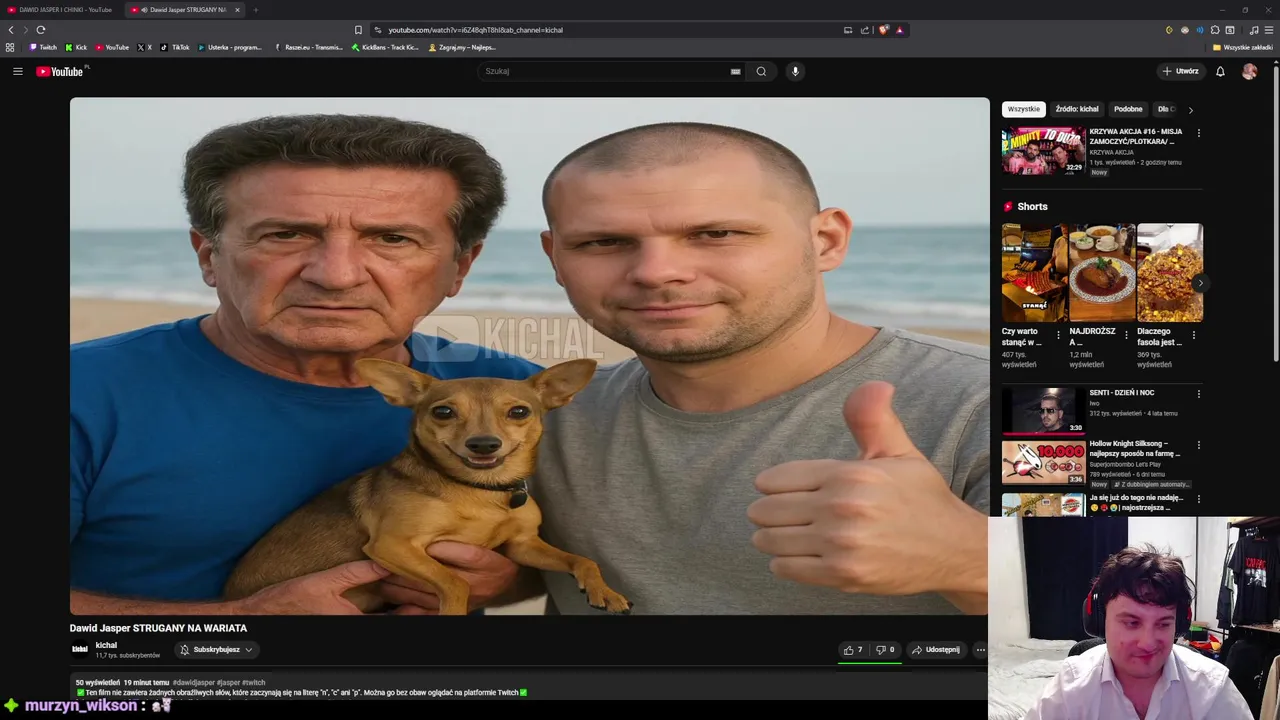The width and height of the screenshot is (1280, 720).
Task: Click the Brave Shields lion icon
Action: [x=883, y=30]
